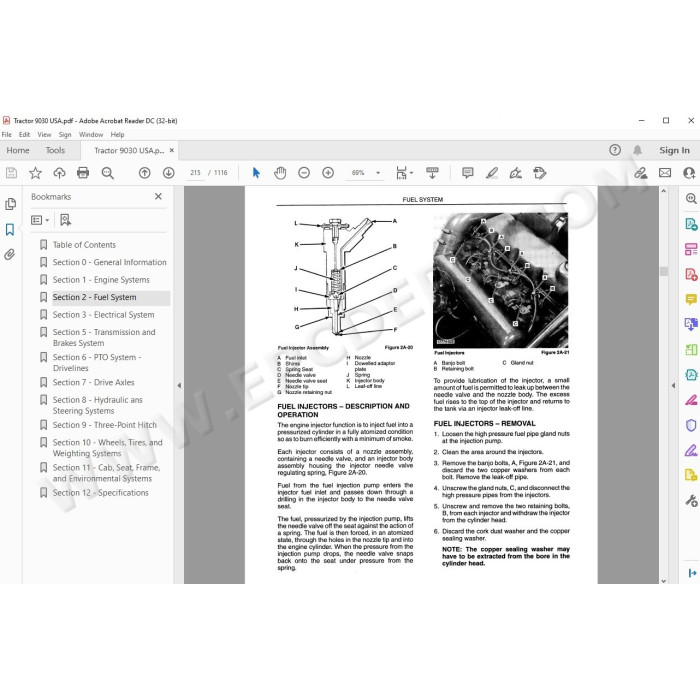This screenshot has height=700, width=700.
Task: Go to next page arrow
Action: [x=168, y=173]
